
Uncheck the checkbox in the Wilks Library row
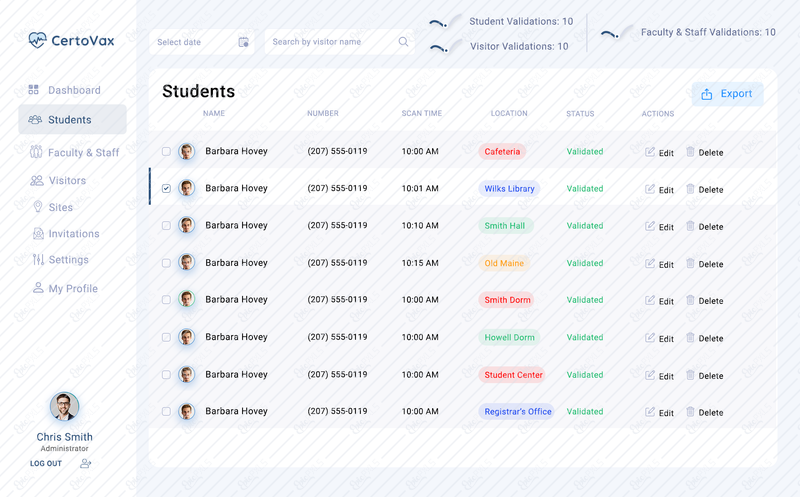tap(166, 188)
